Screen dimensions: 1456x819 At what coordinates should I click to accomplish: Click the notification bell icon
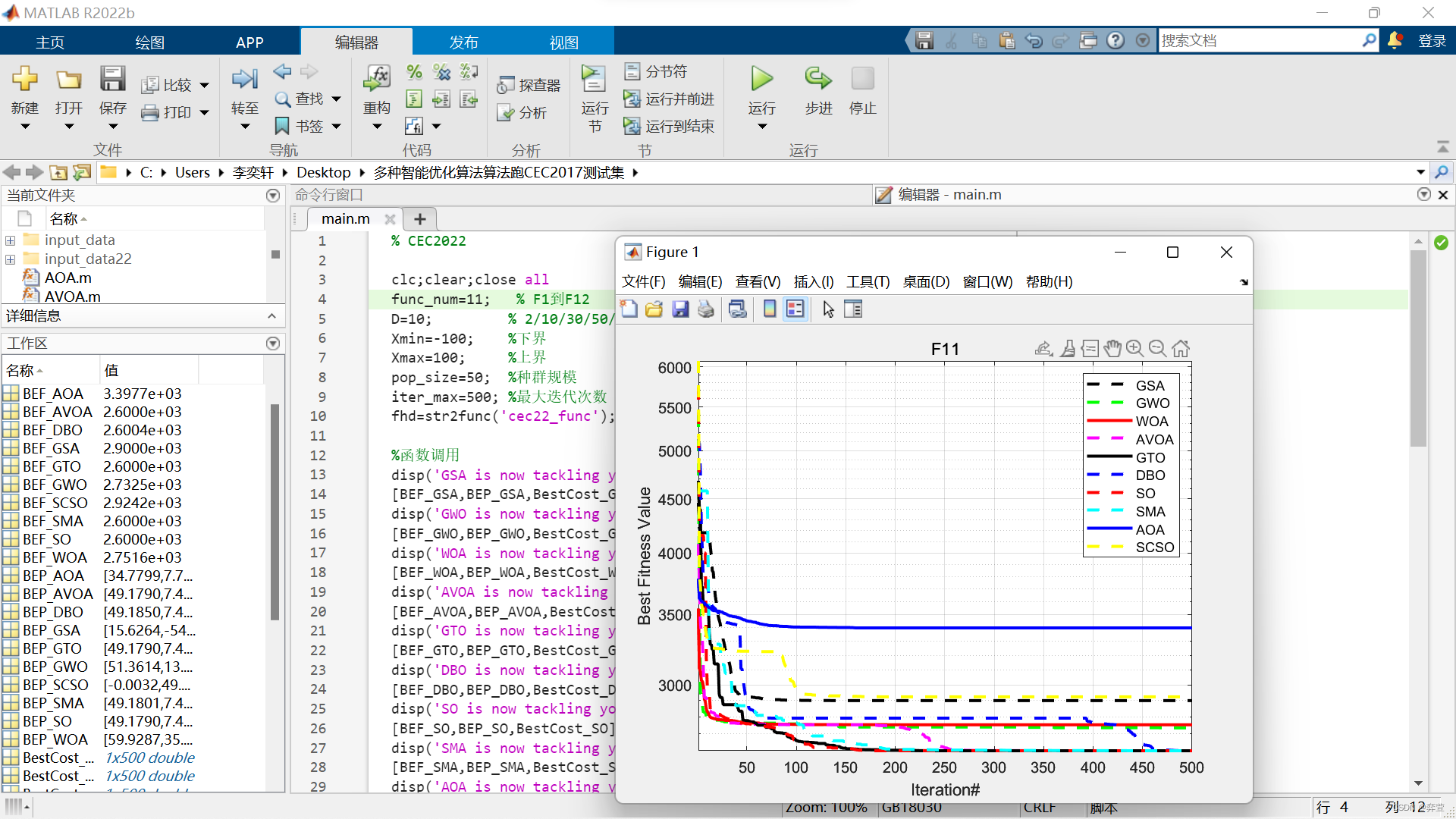click(x=1395, y=40)
